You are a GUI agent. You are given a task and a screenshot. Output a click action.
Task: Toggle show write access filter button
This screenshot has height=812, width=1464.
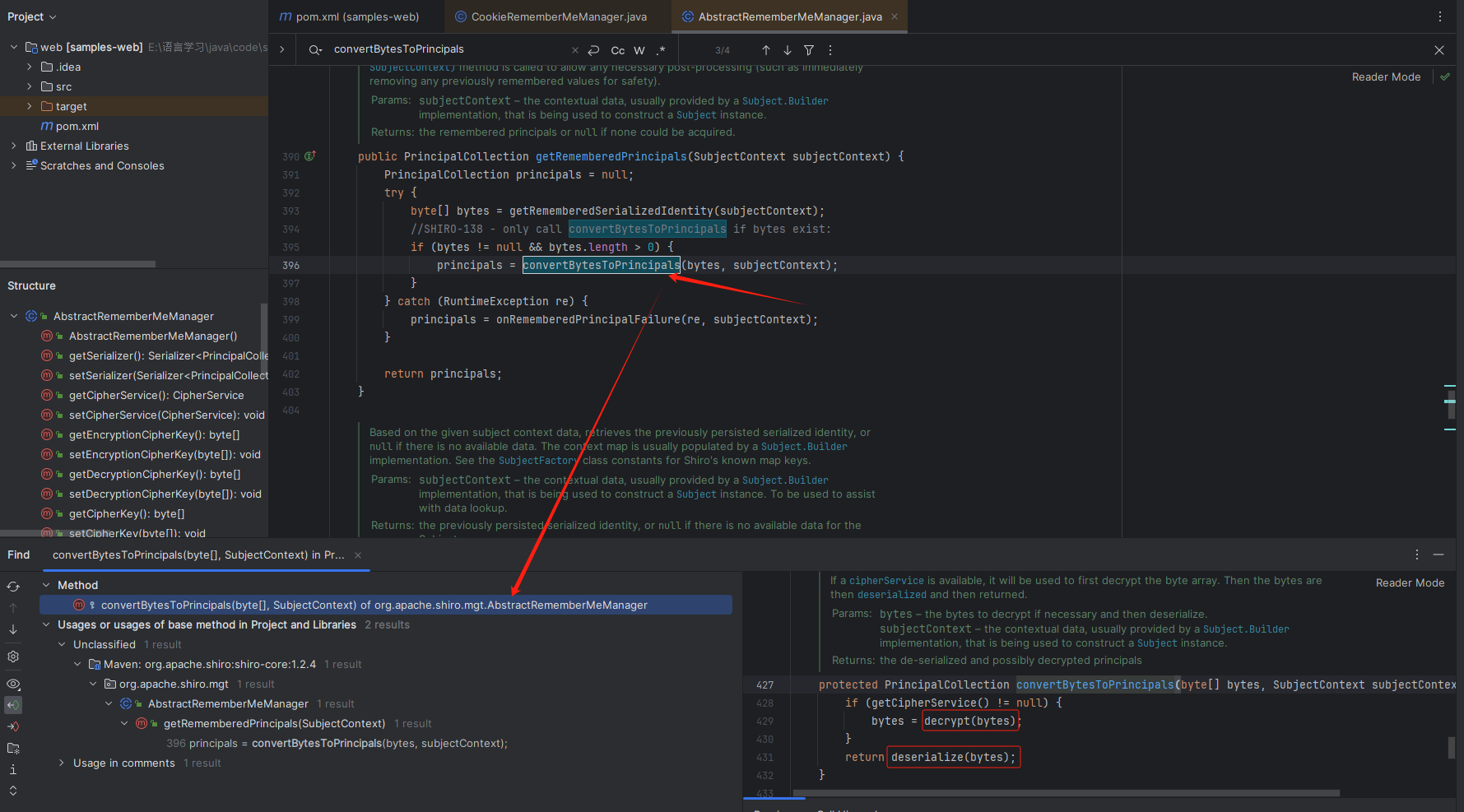(13, 726)
